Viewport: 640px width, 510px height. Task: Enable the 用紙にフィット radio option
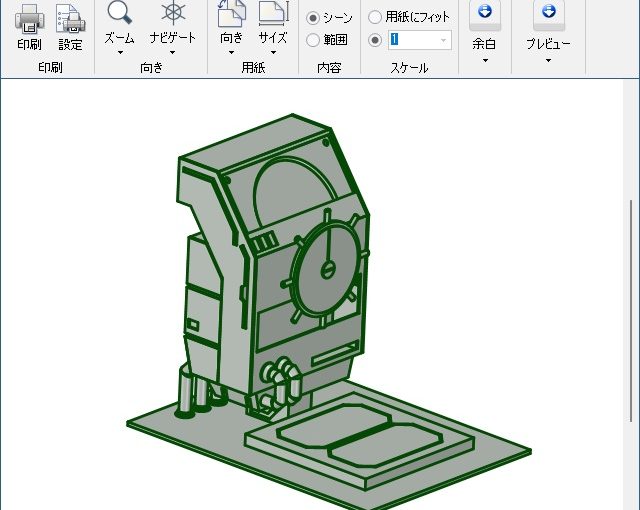375,18
